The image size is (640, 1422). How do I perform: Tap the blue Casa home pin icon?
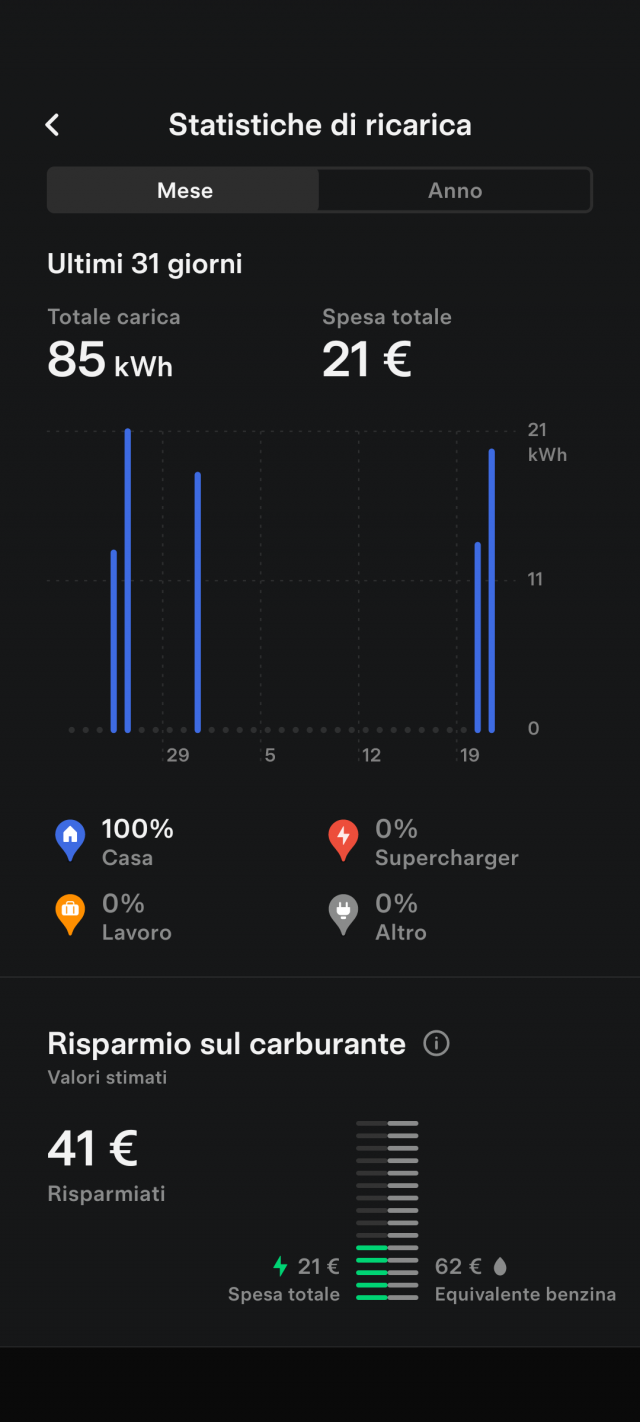click(69, 840)
